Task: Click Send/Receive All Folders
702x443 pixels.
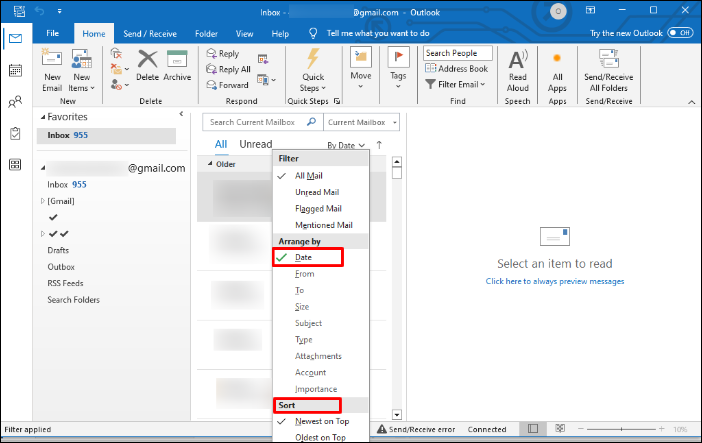Action: pyautogui.click(x=608, y=70)
